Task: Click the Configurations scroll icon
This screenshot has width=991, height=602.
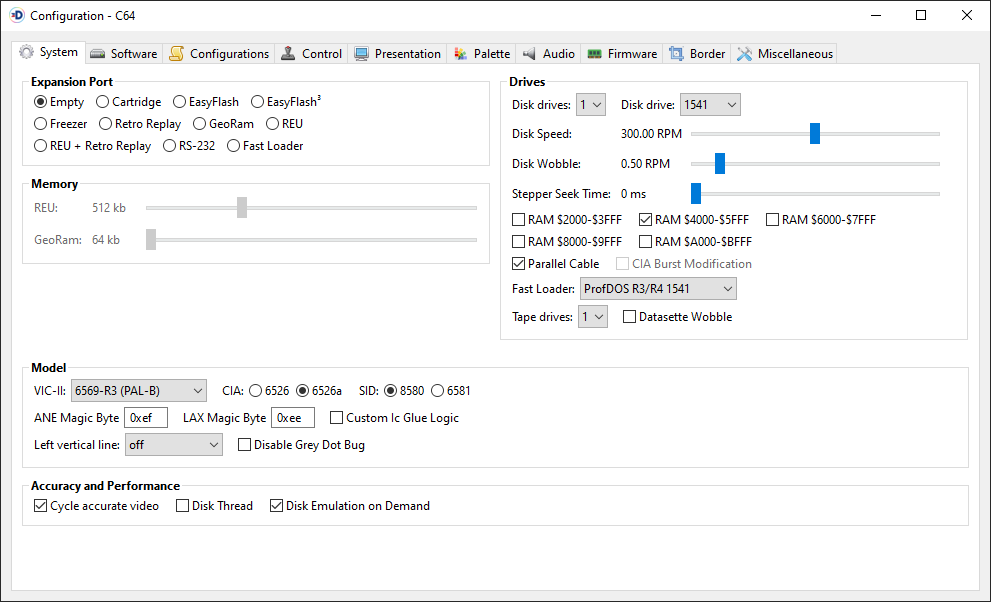Action: tap(177, 54)
